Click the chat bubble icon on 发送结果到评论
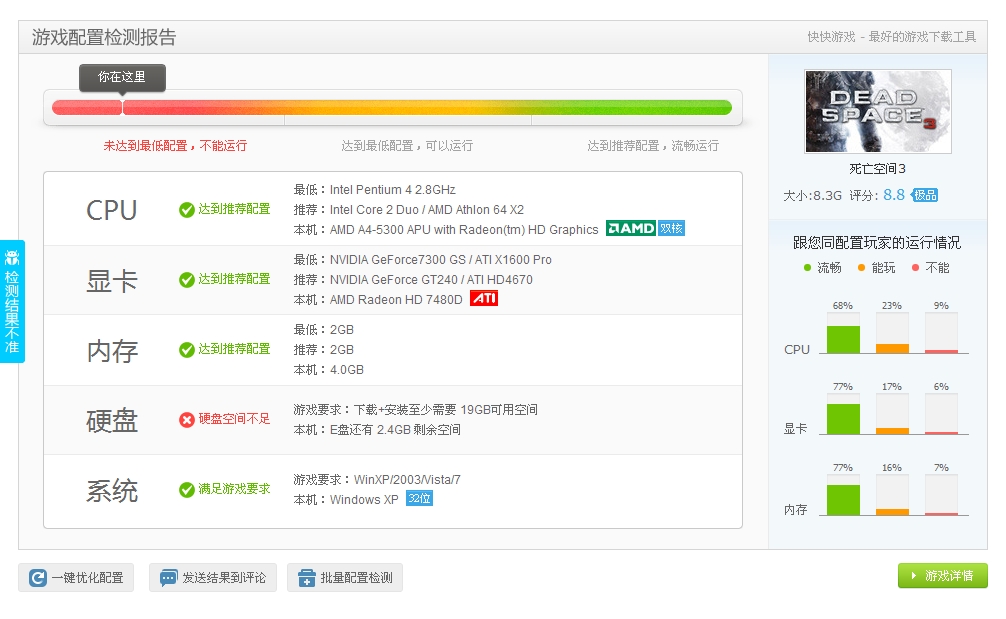The image size is (1006, 619). click(169, 577)
